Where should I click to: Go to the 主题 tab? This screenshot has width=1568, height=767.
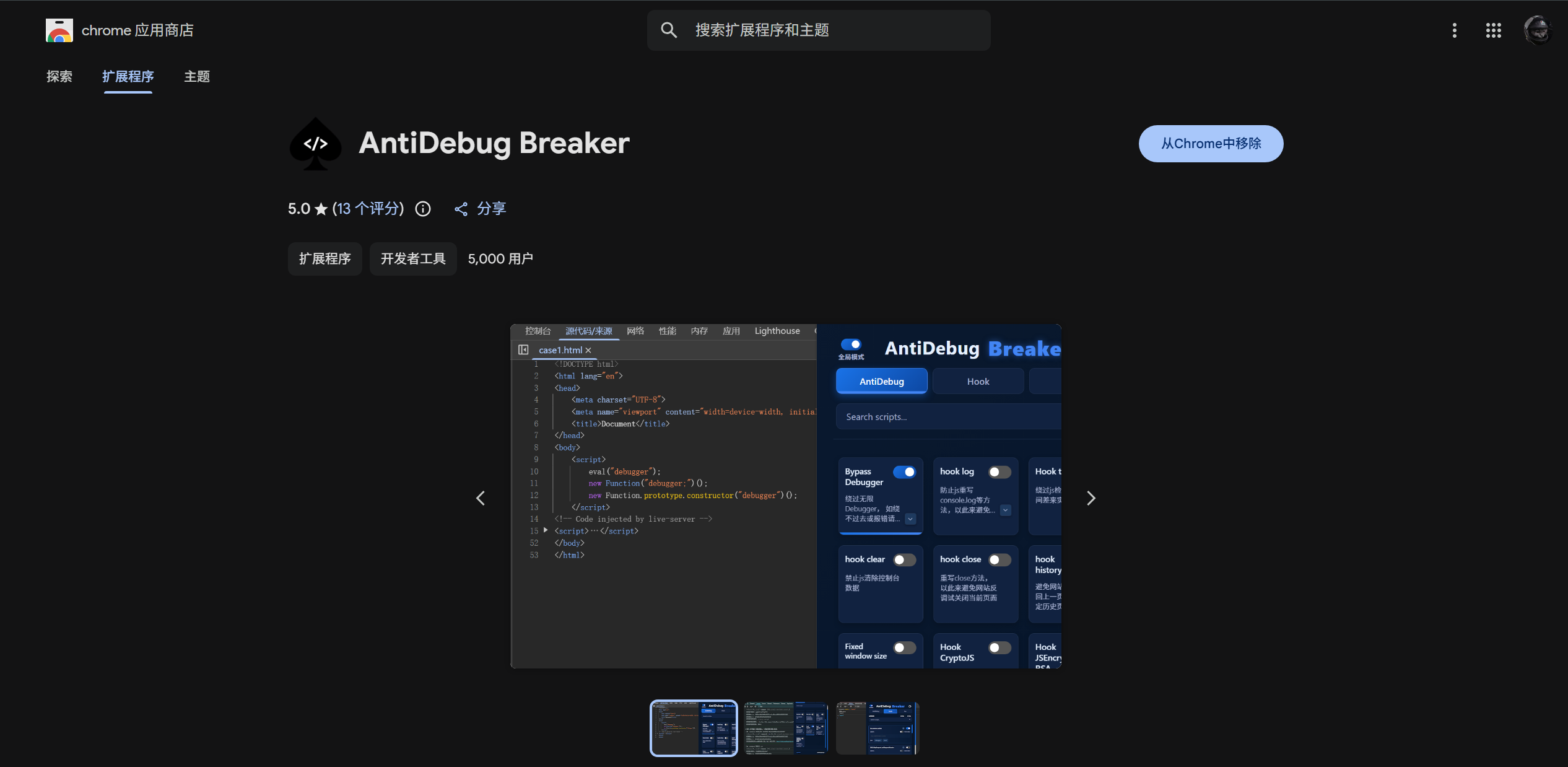coord(197,77)
